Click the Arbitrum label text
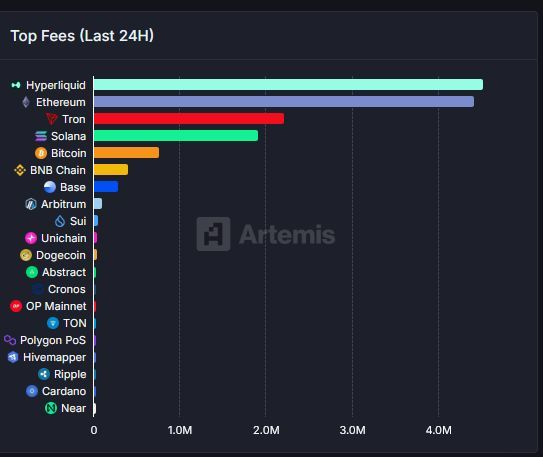543x457 pixels. (x=63, y=204)
